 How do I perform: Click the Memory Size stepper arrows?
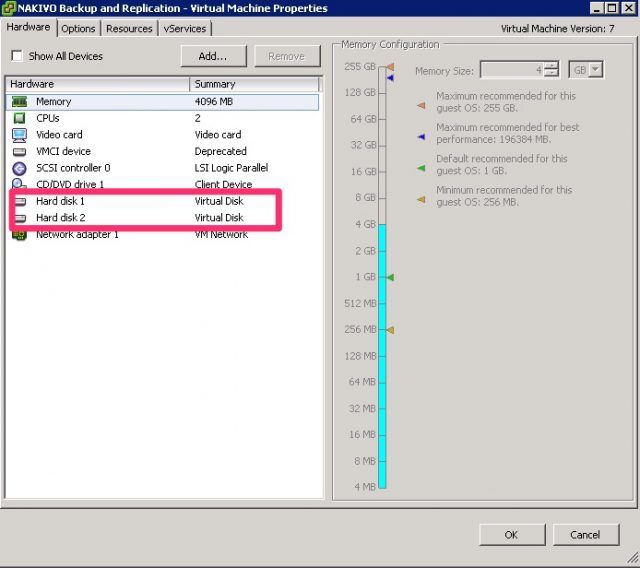(551, 70)
